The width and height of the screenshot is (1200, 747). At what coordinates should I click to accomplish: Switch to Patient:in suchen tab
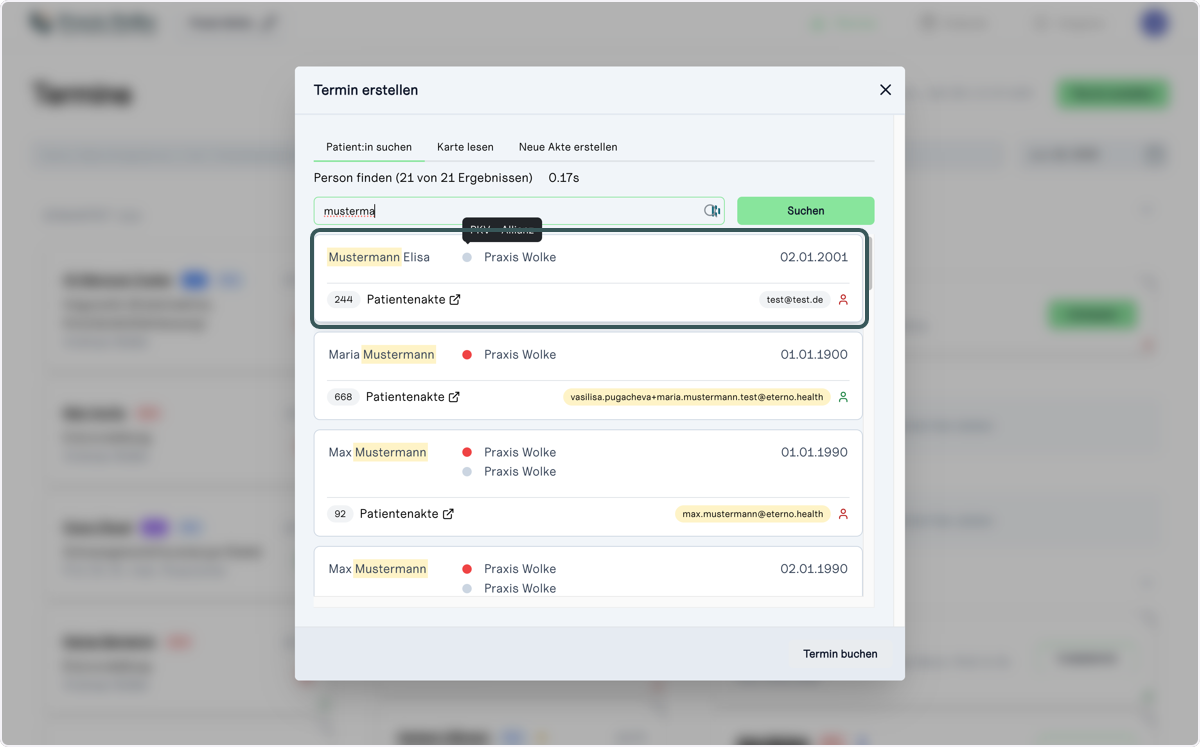pos(369,147)
